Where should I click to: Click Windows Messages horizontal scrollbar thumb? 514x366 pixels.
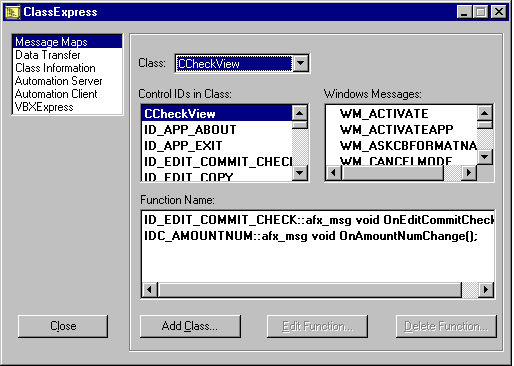[x=392, y=173]
